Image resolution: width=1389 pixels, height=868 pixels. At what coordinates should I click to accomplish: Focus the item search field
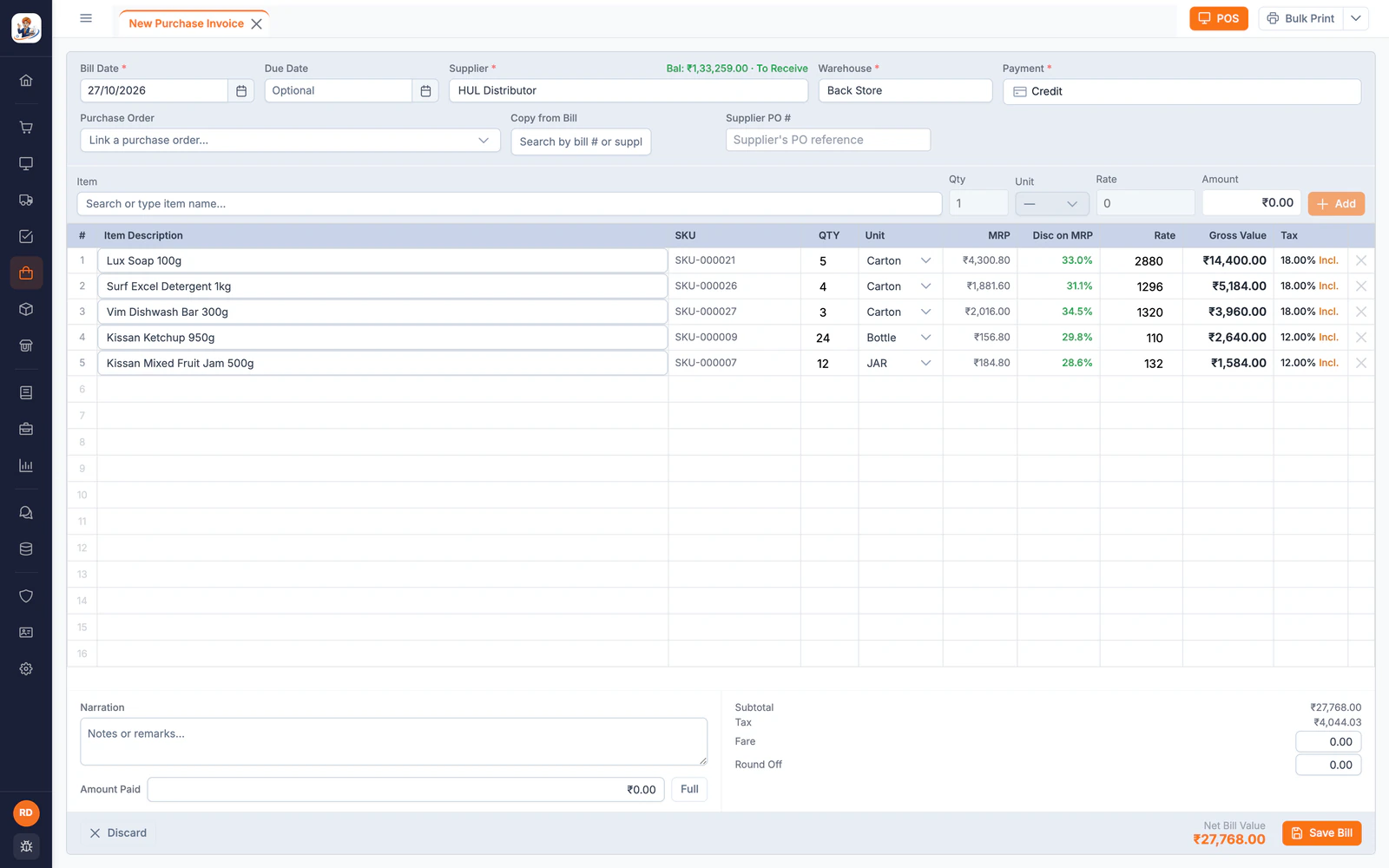(x=510, y=204)
